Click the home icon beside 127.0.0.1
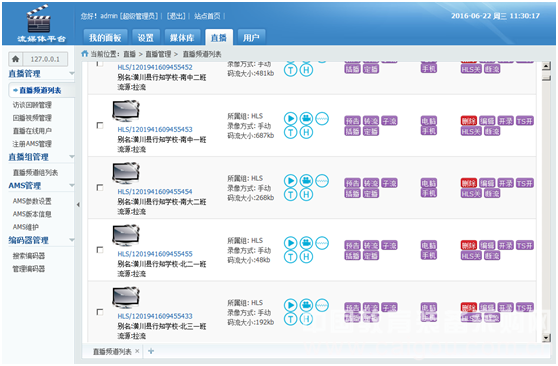Screen dimensions: 558x366 point(15,59)
